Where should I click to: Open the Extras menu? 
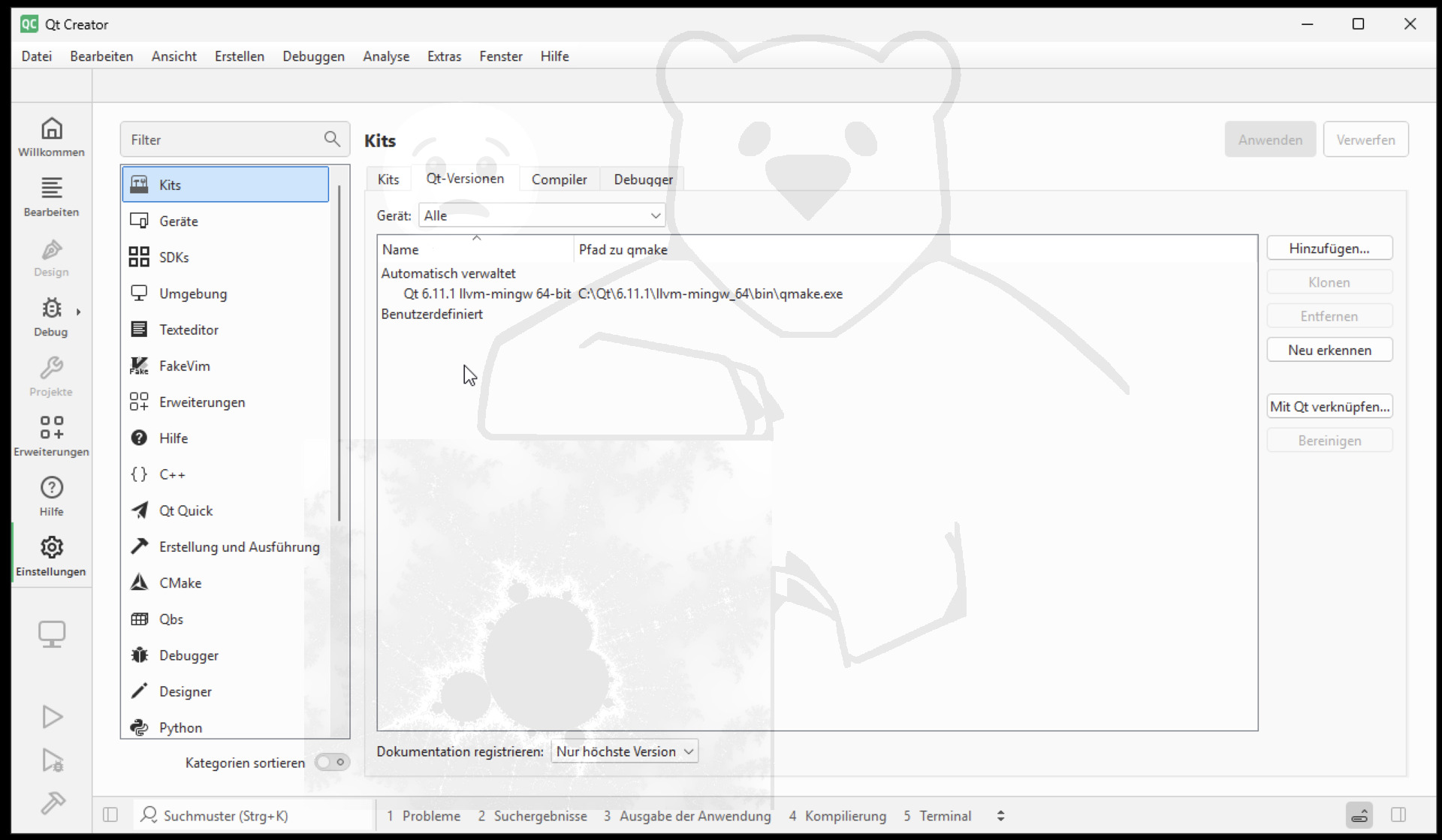point(444,56)
